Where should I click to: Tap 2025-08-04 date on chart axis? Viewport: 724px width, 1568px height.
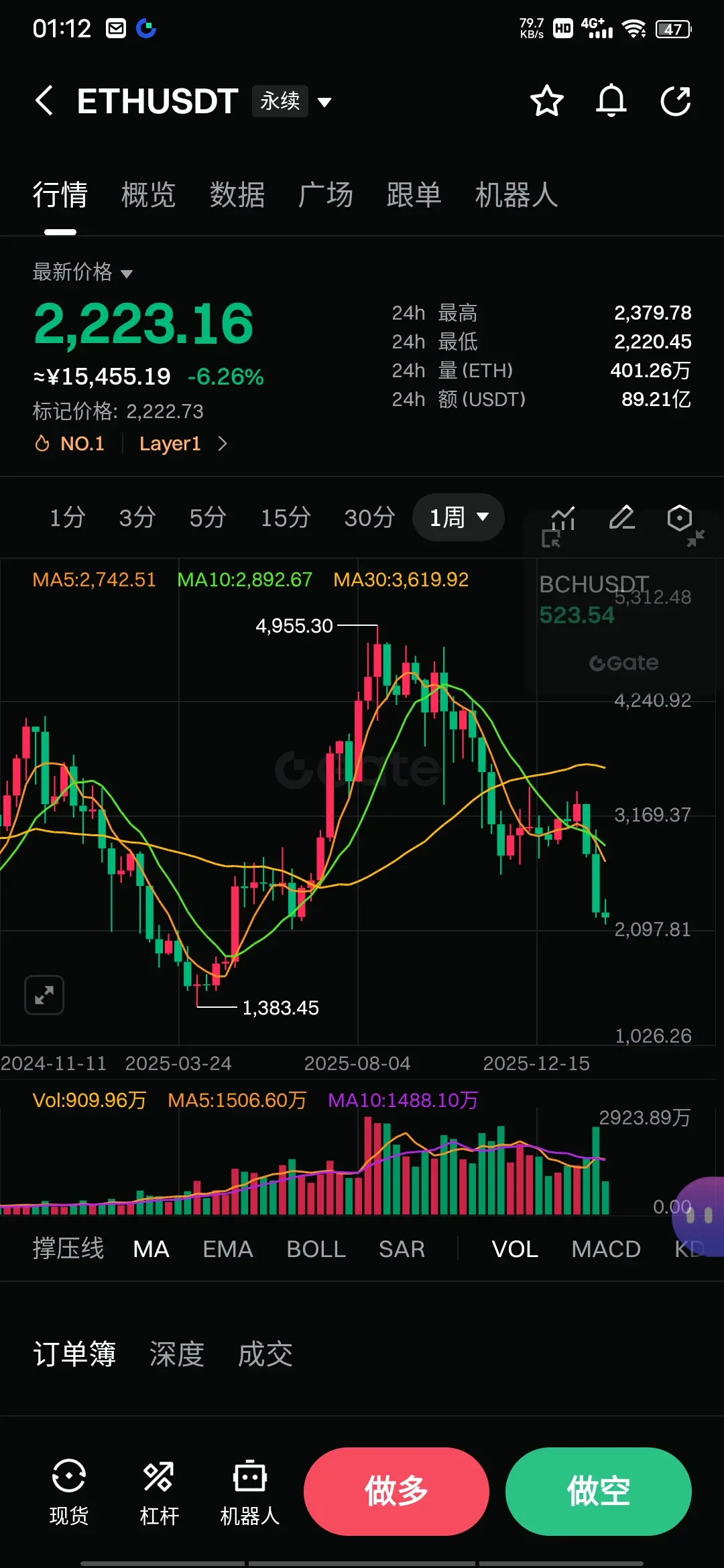coord(357,1063)
